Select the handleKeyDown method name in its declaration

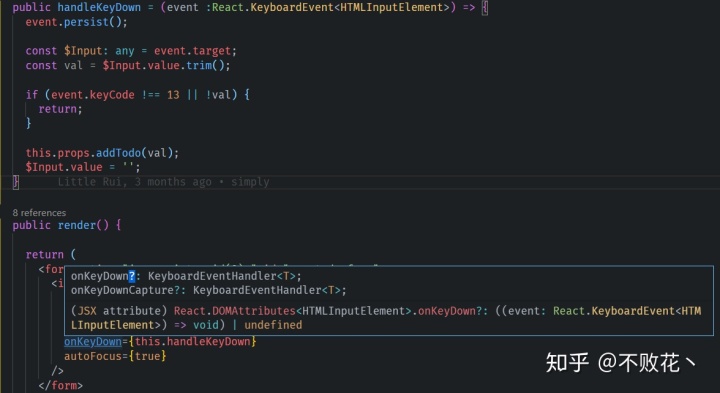click(x=99, y=7)
